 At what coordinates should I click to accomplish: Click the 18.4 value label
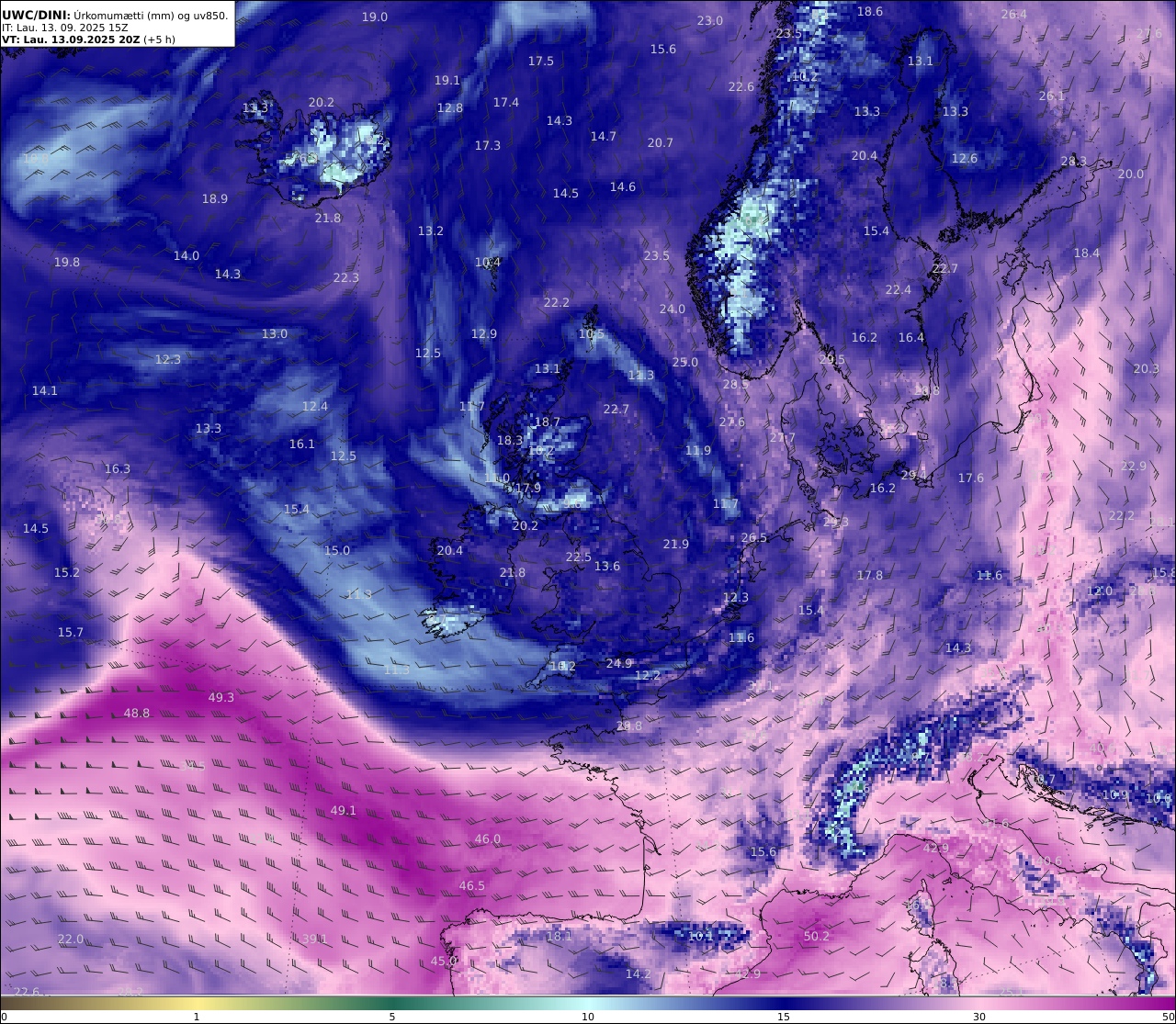click(1086, 253)
